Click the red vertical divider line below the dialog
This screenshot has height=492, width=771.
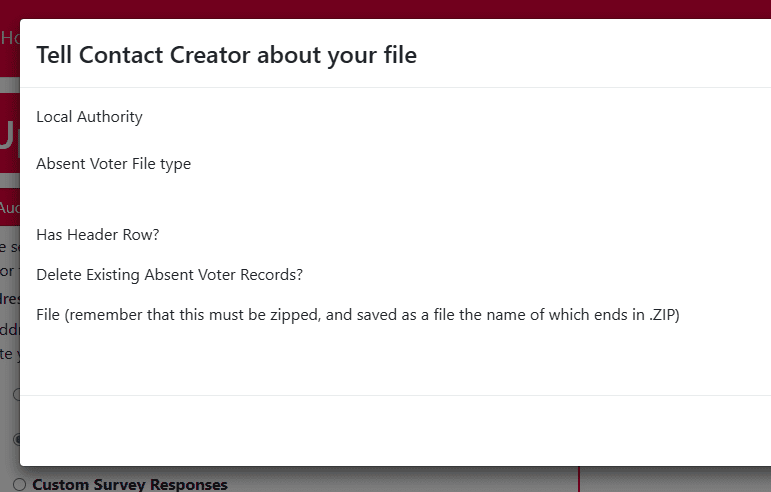pyautogui.click(x=579, y=479)
